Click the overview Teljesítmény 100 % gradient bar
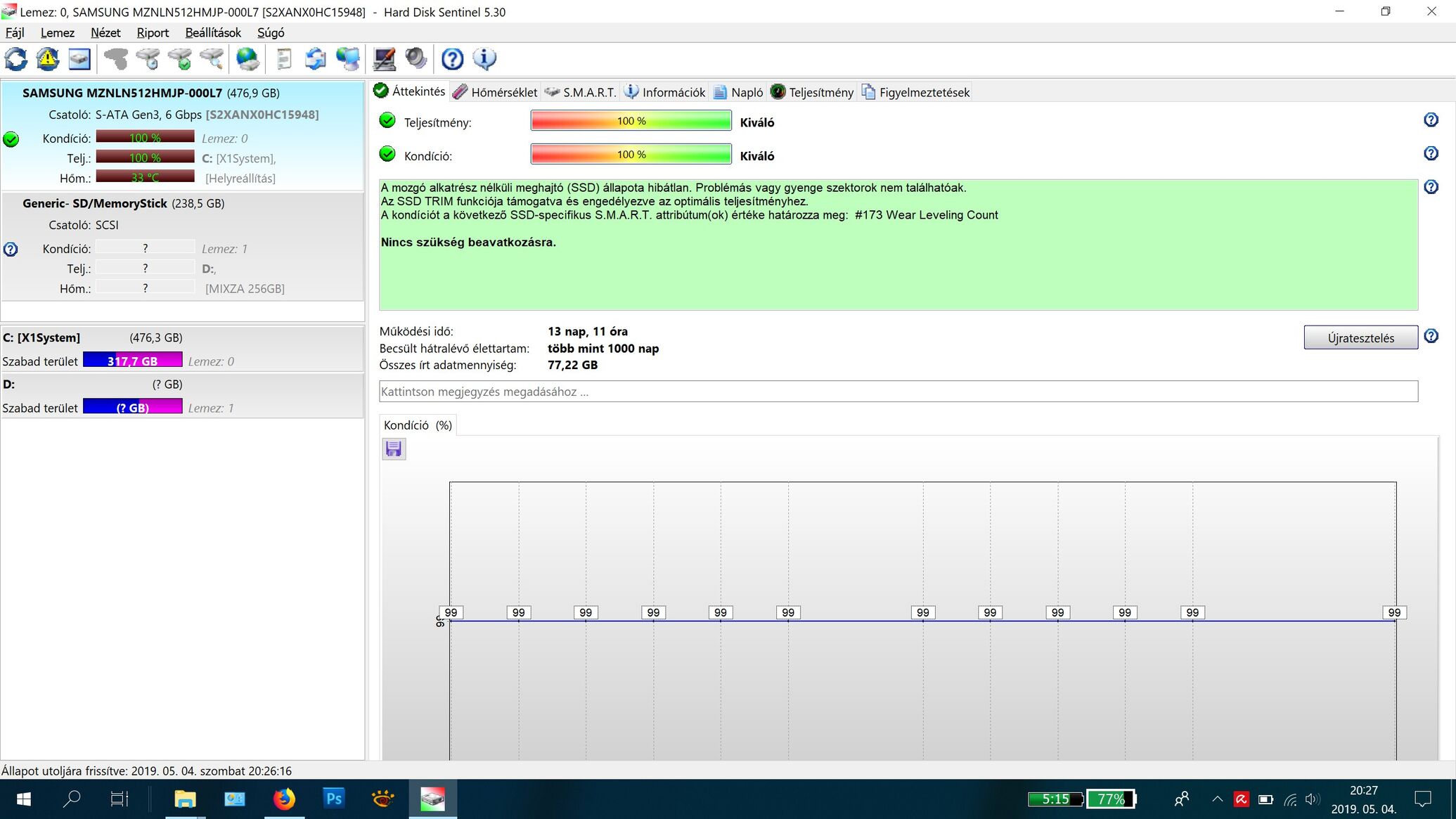Image resolution: width=1456 pixels, height=819 pixels. [x=631, y=121]
